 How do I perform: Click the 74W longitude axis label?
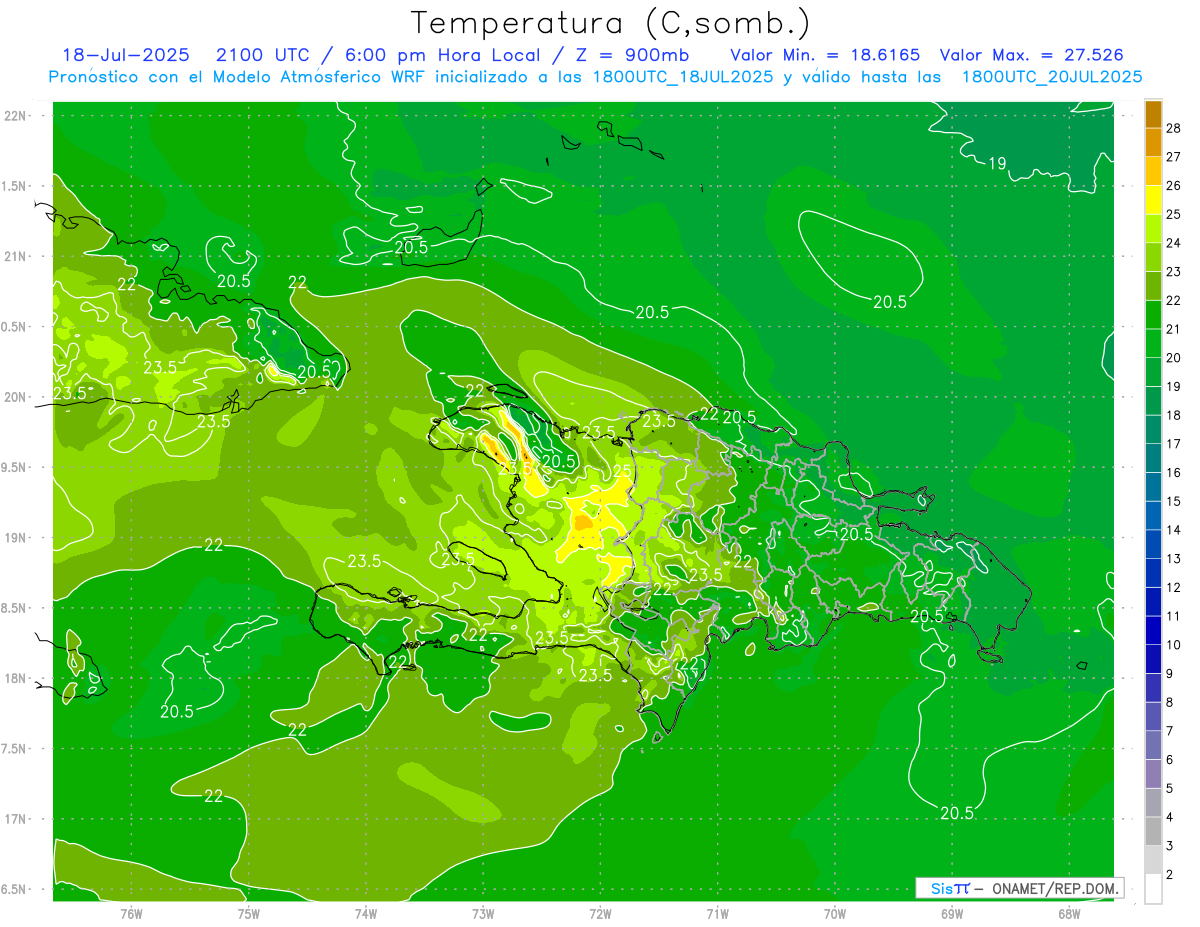click(365, 912)
